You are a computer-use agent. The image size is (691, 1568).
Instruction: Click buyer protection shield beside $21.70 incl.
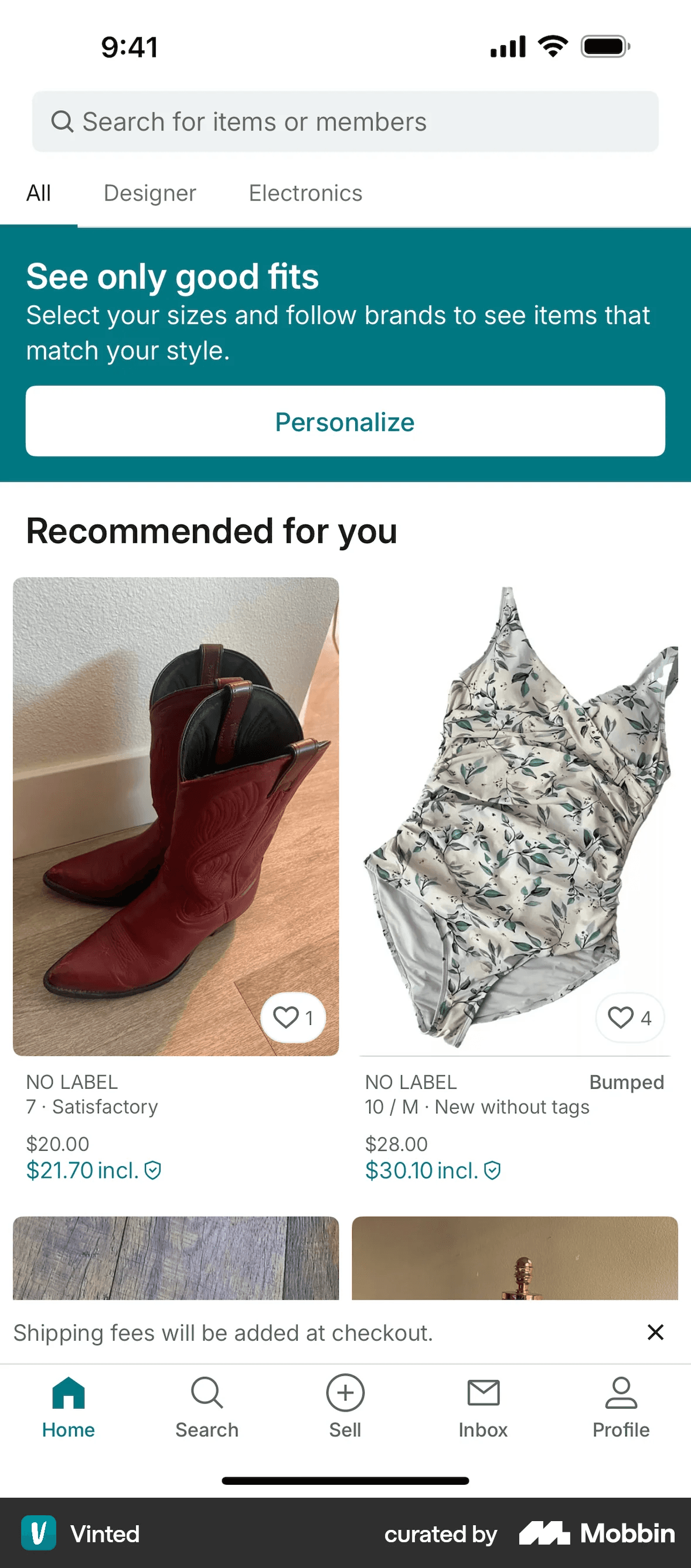152,1171
